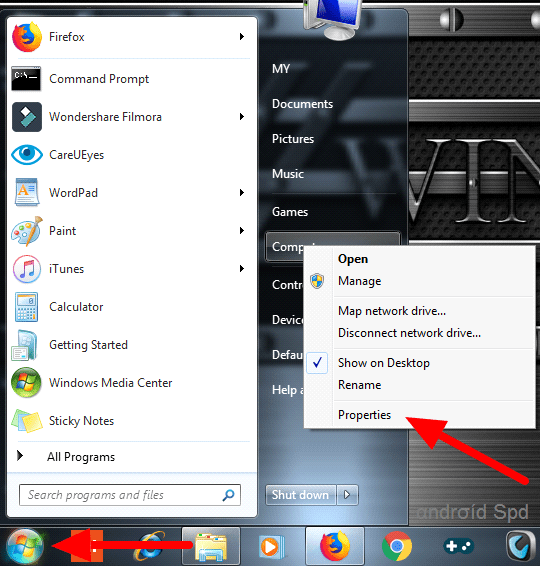Image resolution: width=540 pixels, height=566 pixels.
Task: Open the Calculator icon
Action: pos(26,307)
